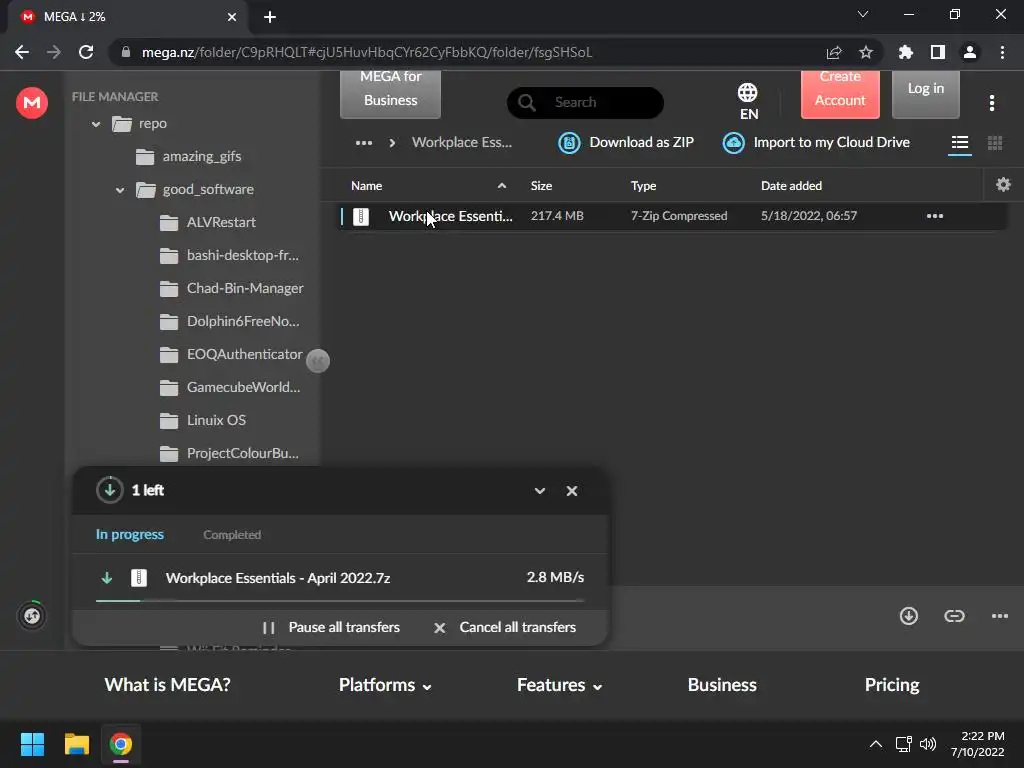
Task: Change language via globe EN icon
Action: coord(748,101)
